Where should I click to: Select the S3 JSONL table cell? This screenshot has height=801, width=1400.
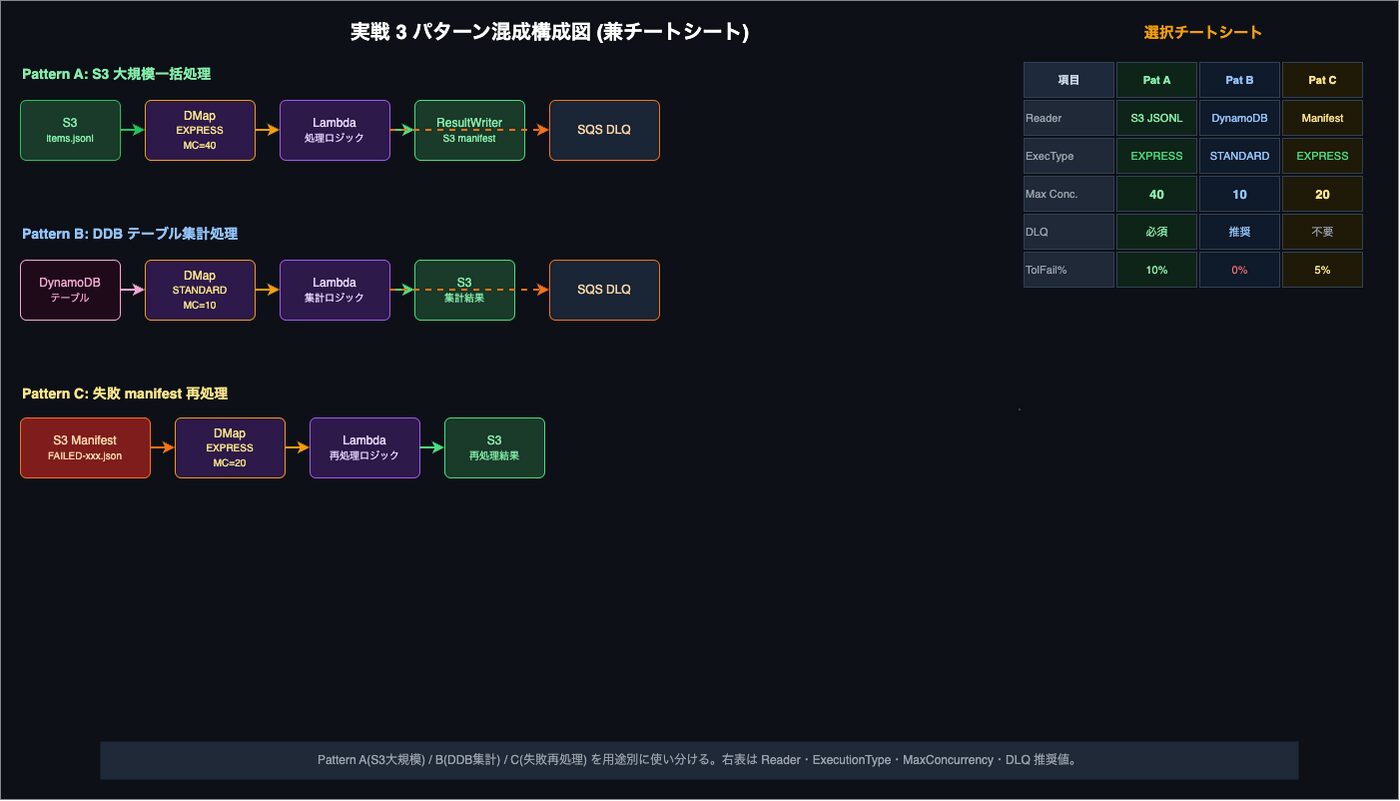1157,118
